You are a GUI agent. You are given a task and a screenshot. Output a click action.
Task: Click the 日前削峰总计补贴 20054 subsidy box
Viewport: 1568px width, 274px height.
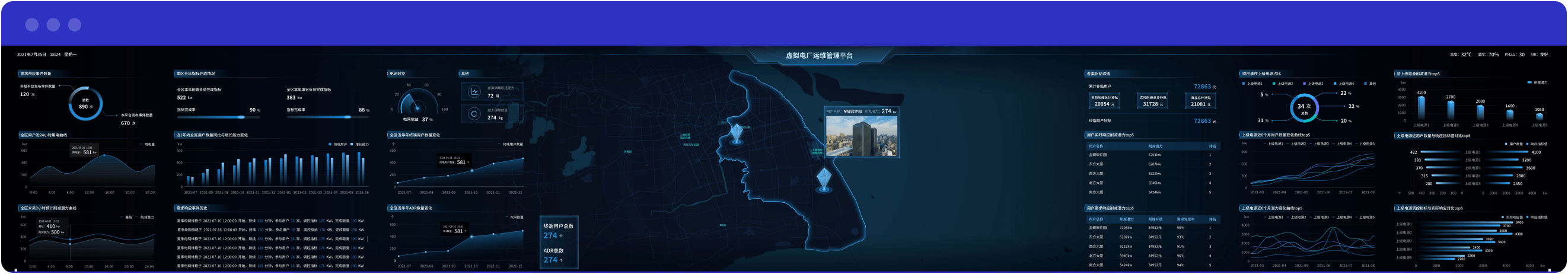click(1104, 101)
